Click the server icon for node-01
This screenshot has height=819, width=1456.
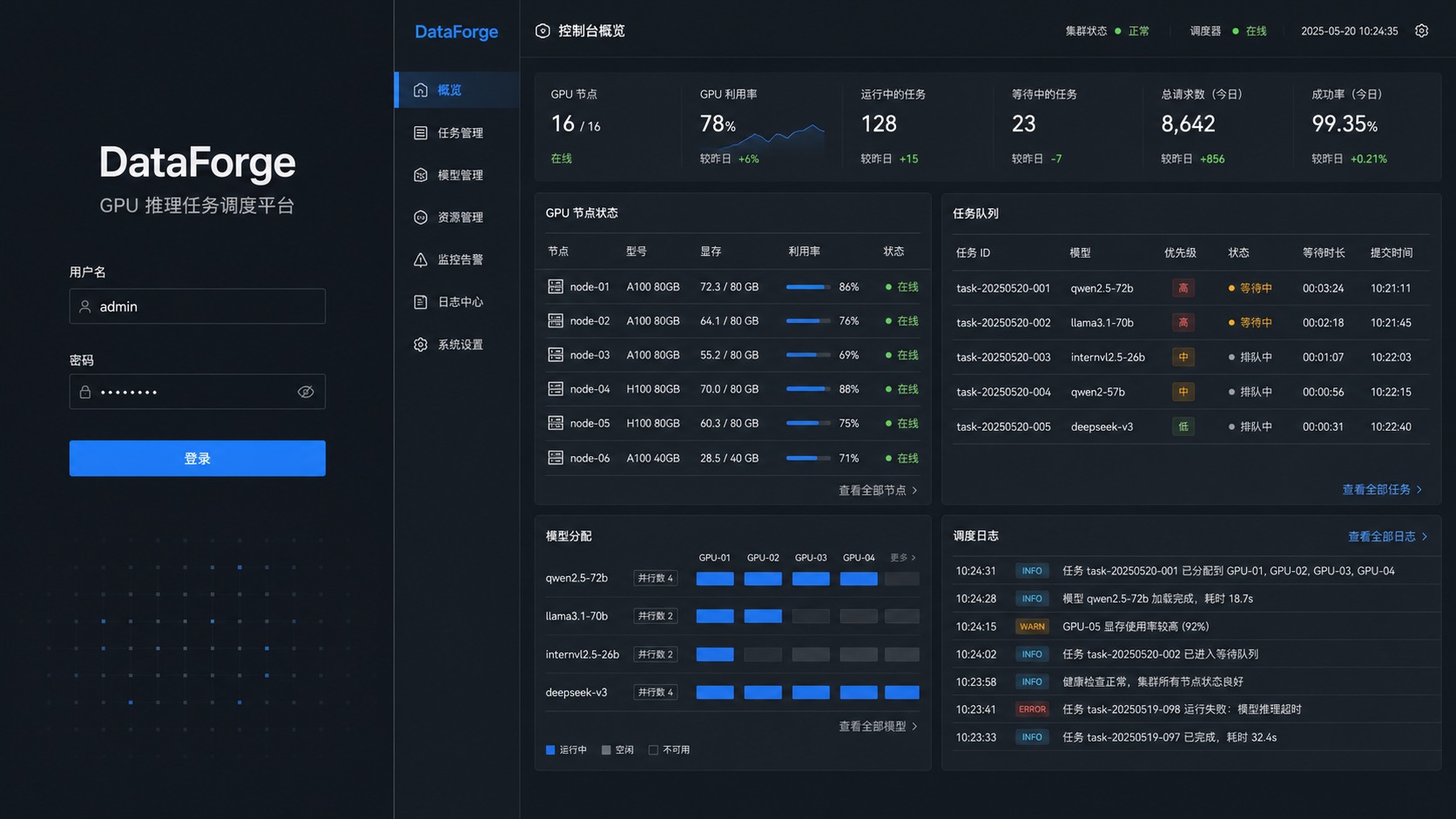point(555,286)
